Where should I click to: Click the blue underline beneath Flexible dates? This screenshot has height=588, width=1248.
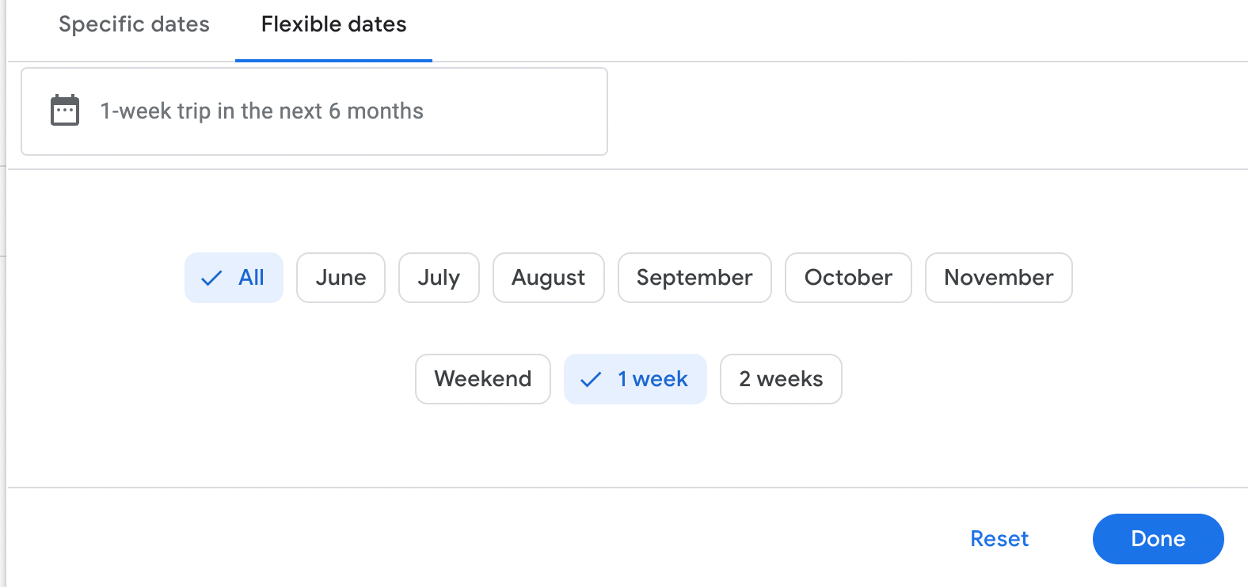(x=334, y=60)
